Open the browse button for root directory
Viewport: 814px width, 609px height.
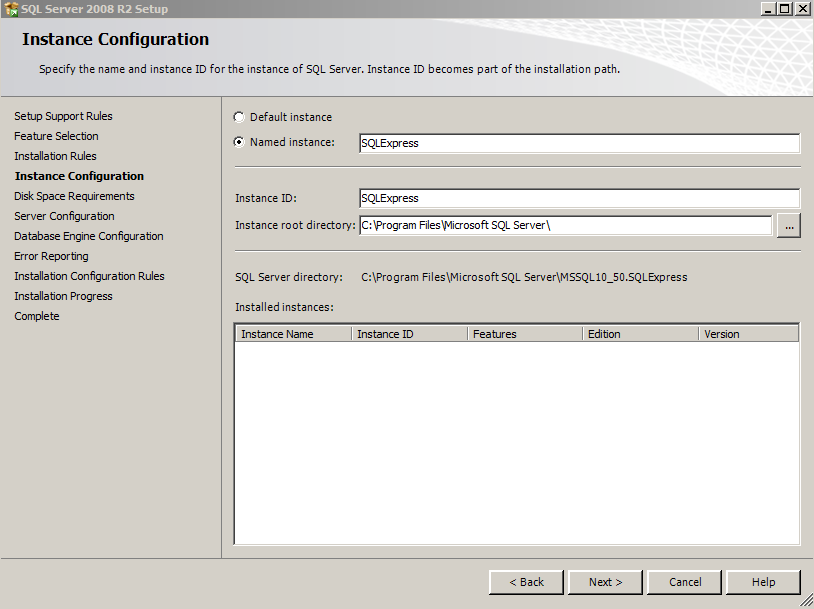pyautogui.click(x=789, y=226)
